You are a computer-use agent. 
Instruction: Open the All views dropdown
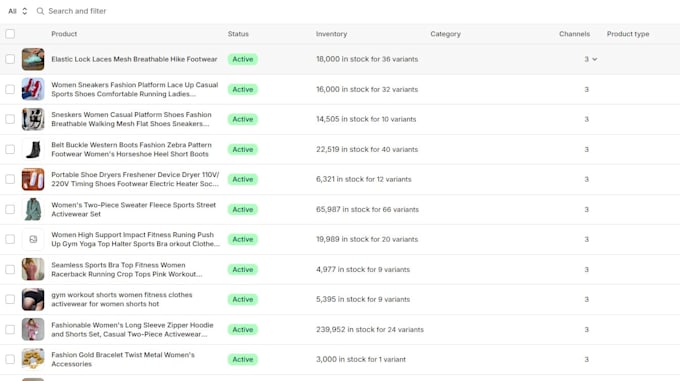18,11
